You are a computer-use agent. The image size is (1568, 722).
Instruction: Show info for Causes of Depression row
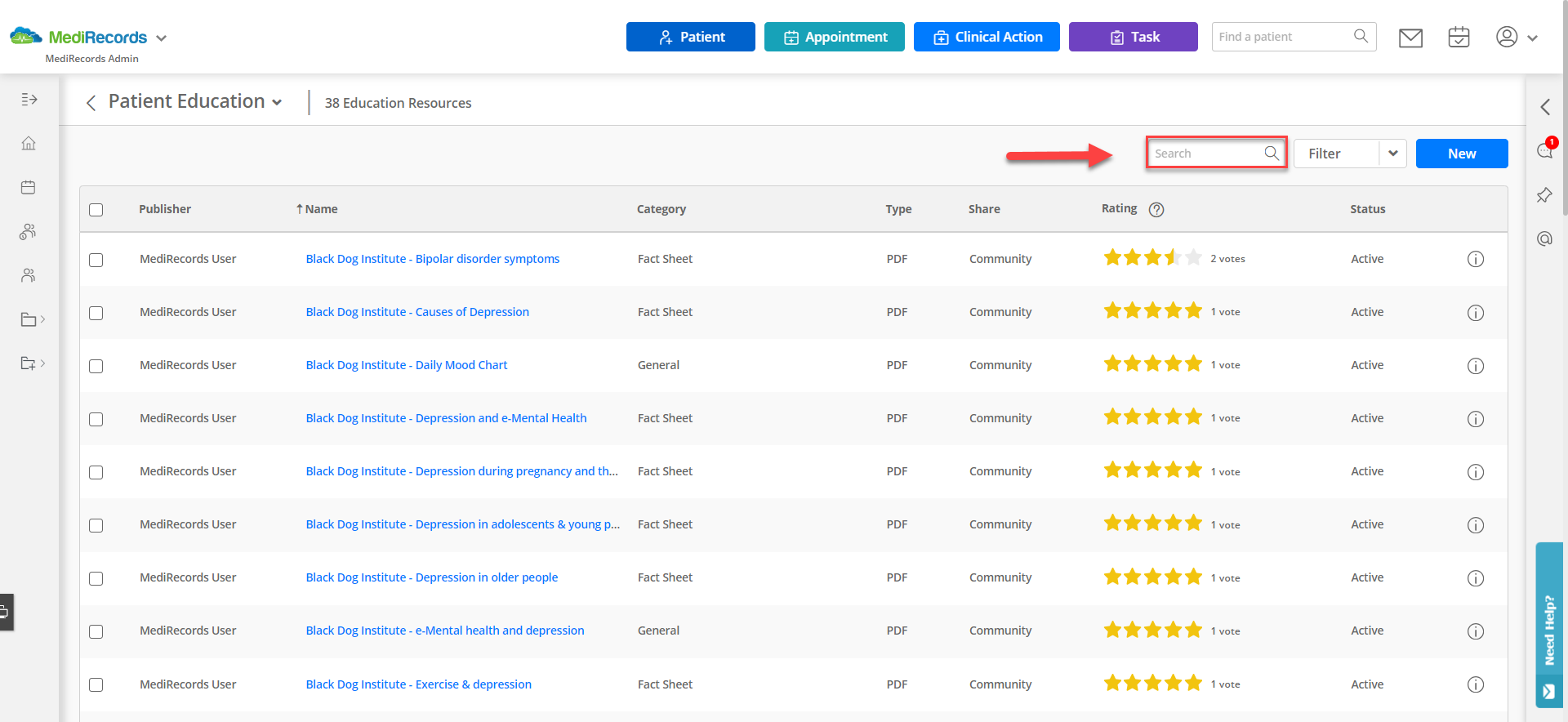[x=1476, y=313]
